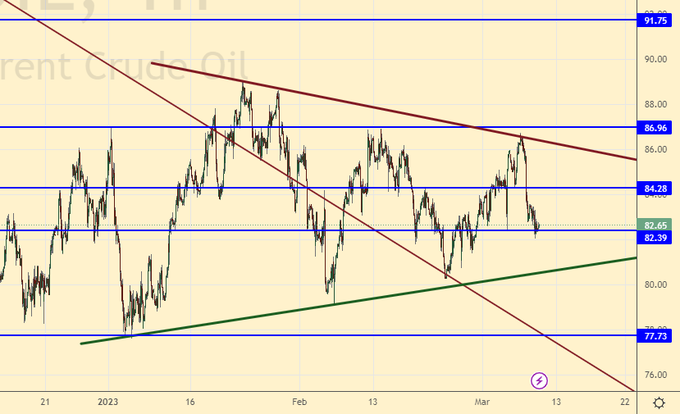
Task: Click the 22 date on time axis
Action: coord(624,402)
